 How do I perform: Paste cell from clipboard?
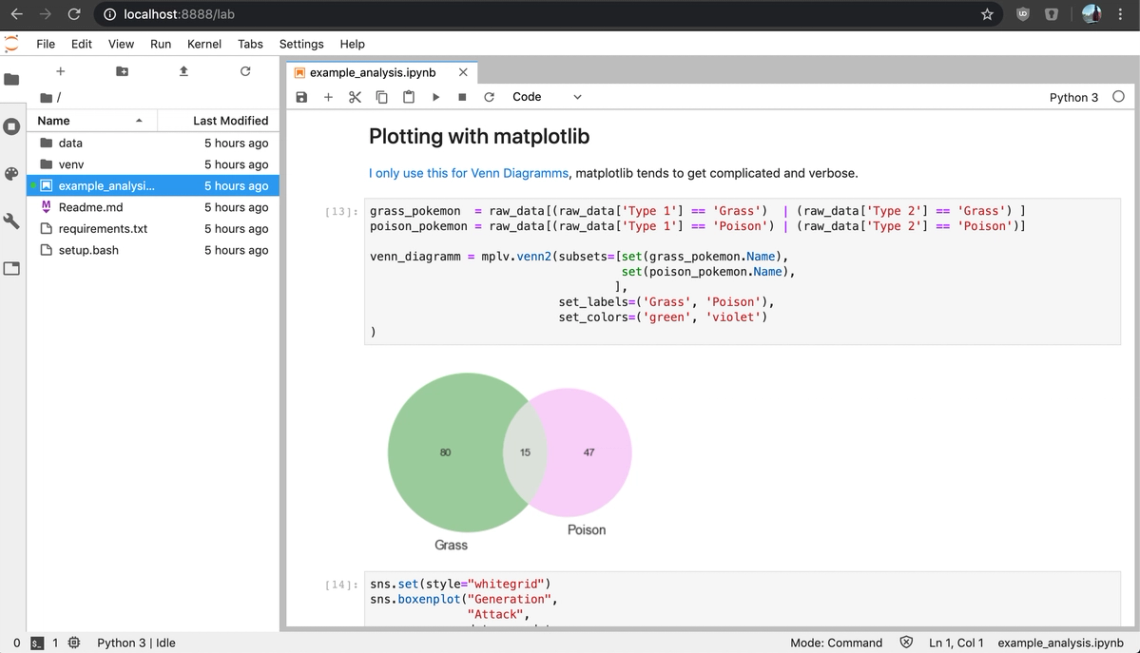[409, 97]
